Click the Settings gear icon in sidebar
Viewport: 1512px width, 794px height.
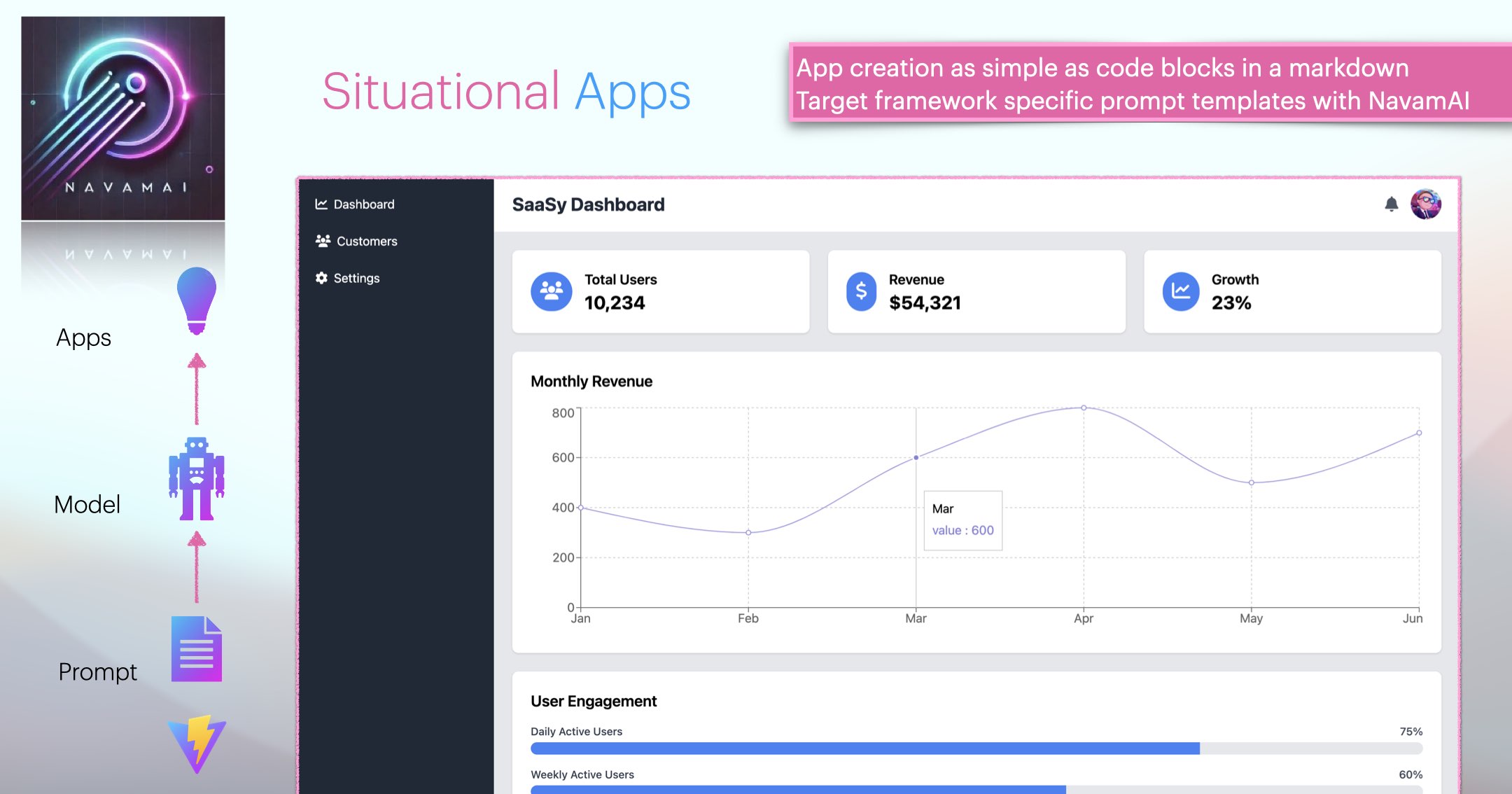(x=321, y=278)
